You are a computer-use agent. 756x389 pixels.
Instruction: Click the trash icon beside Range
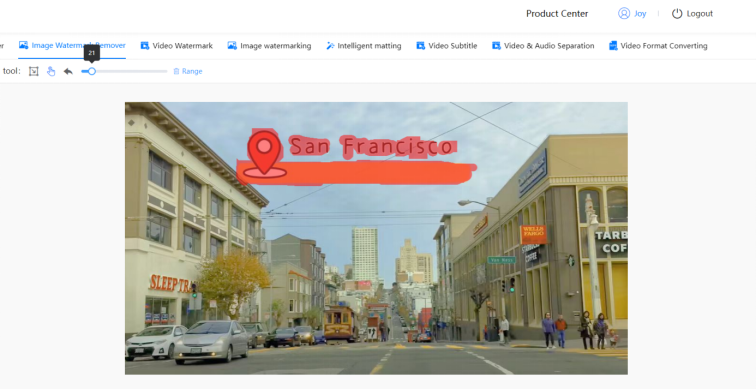(x=176, y=71)
